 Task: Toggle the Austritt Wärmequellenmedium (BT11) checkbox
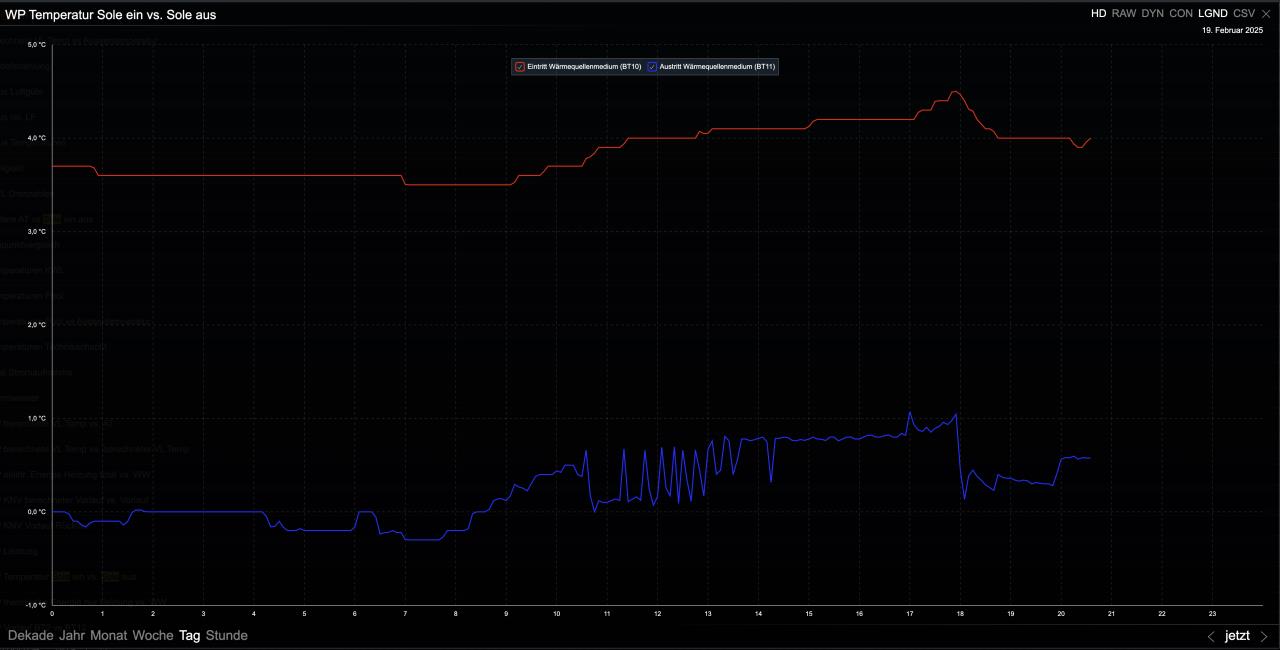[652, 67]
